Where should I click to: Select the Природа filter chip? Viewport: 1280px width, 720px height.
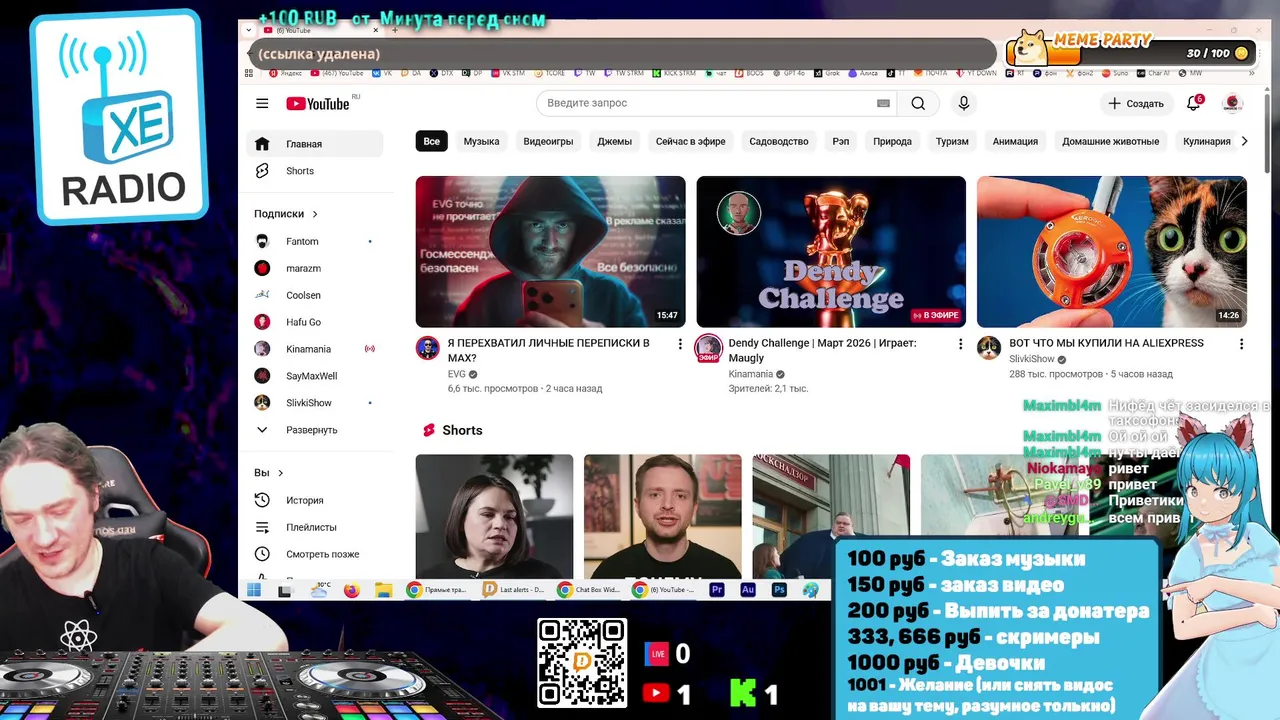click(892, 141)
